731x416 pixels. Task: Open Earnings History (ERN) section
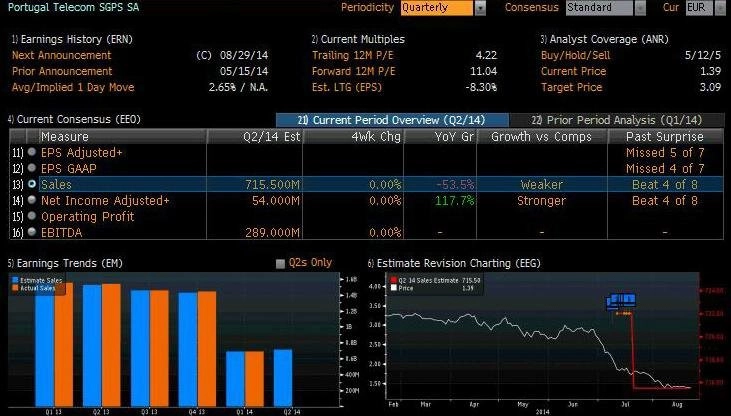pyautogui.click(x=72, y=40)
